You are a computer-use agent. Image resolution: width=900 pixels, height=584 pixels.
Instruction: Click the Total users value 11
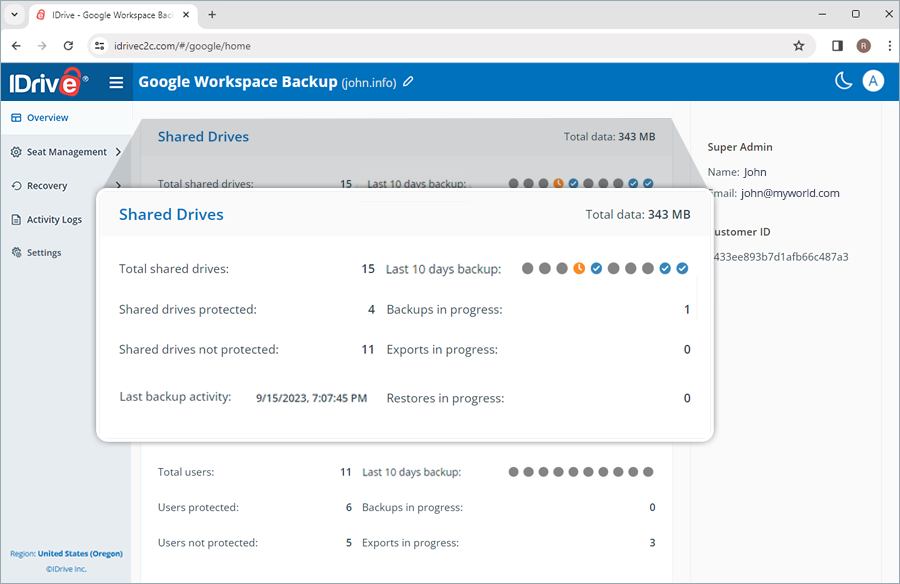(x=346, y=472)
